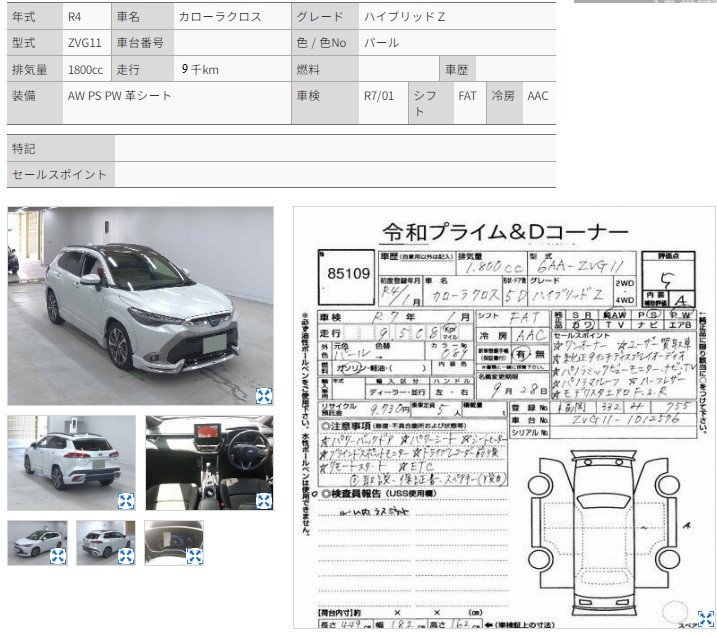Enlarge the auction sheet via corner expand icon

[706, 619]
